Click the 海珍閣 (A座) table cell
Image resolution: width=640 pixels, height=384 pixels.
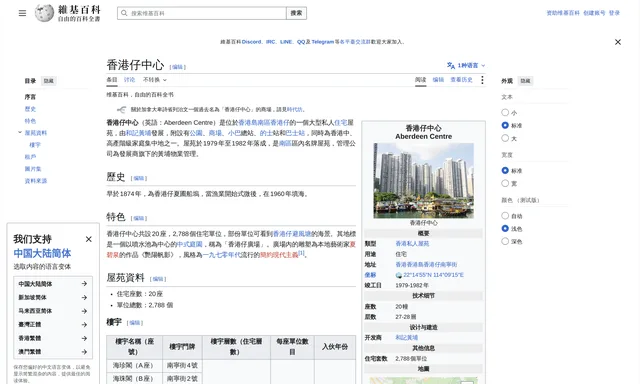tap(134, 365)
